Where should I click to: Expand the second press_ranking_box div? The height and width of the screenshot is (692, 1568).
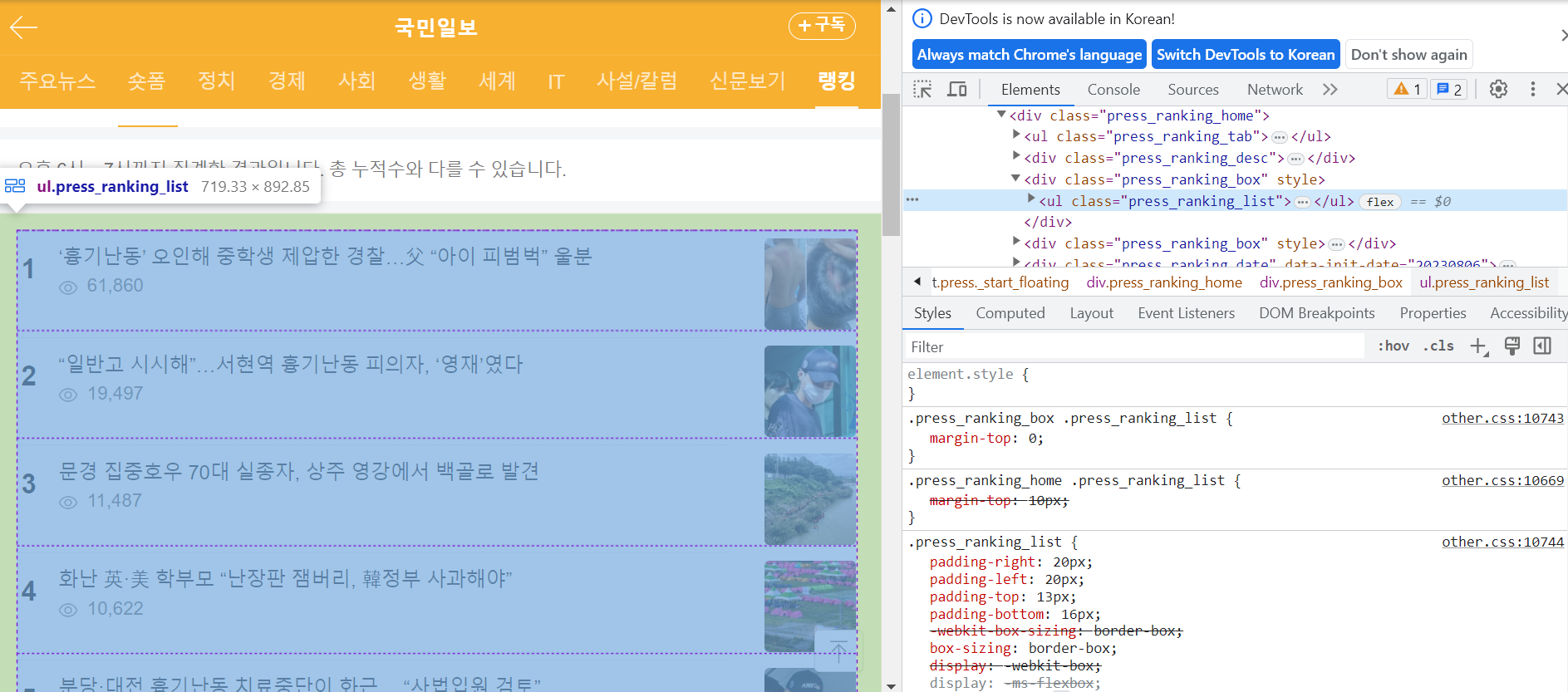coord(1016,241)
